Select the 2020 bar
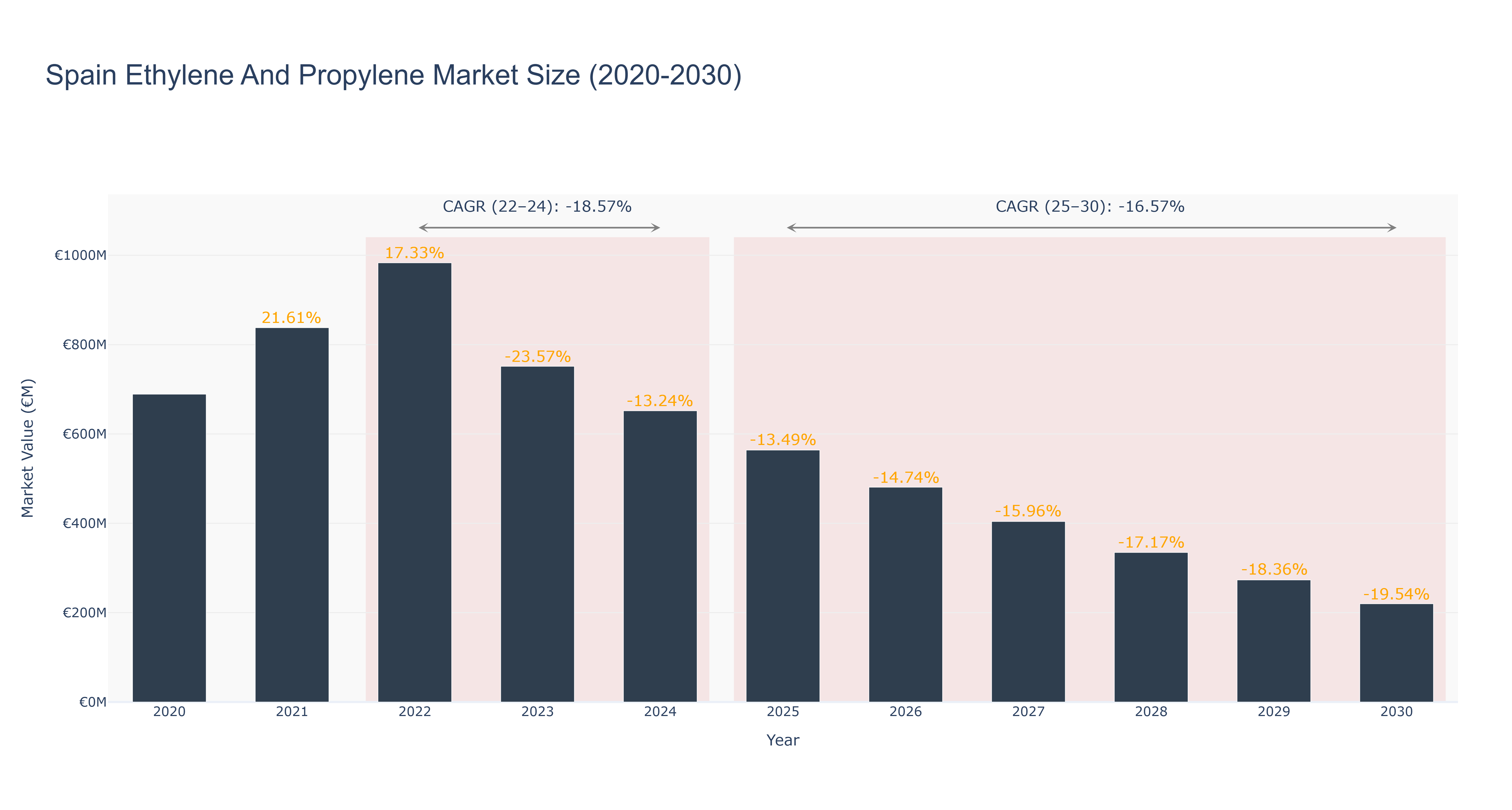This screenshot has width=1512, height=810. [169, 548]
